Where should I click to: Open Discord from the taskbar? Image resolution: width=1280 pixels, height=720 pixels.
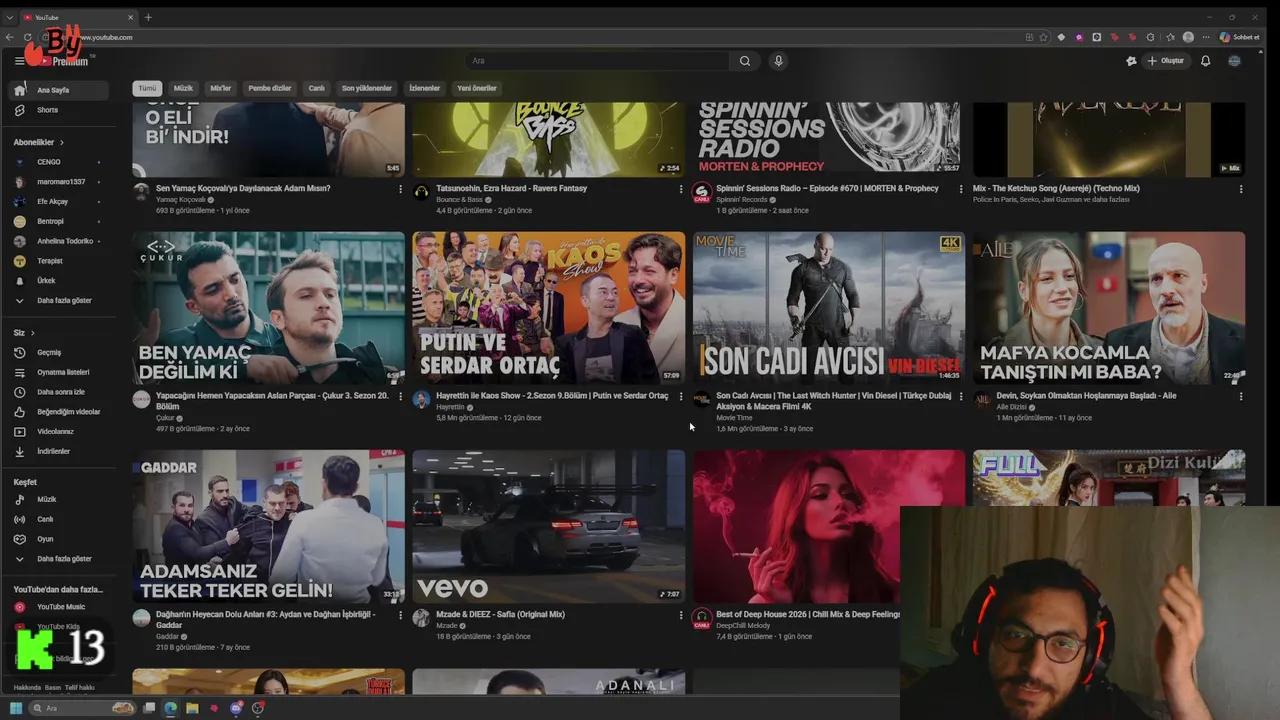click(x=236, y=708)
